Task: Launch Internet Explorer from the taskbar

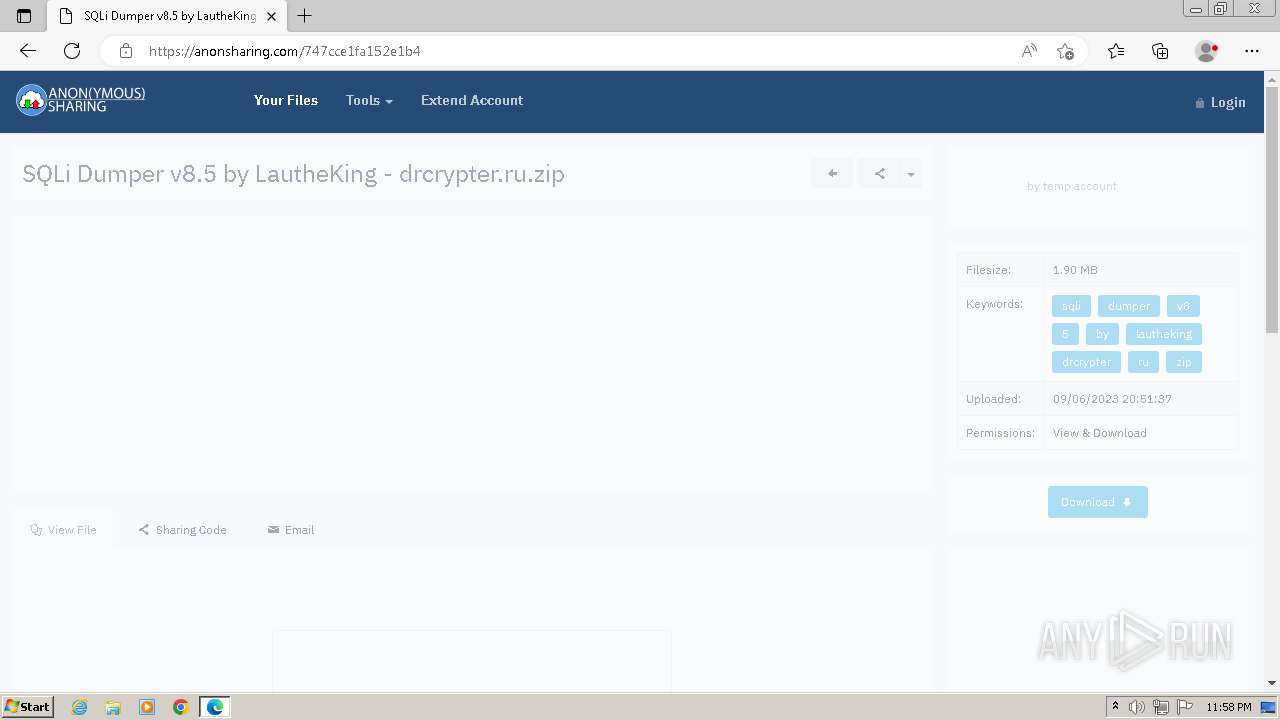Action: coord(80,707)
